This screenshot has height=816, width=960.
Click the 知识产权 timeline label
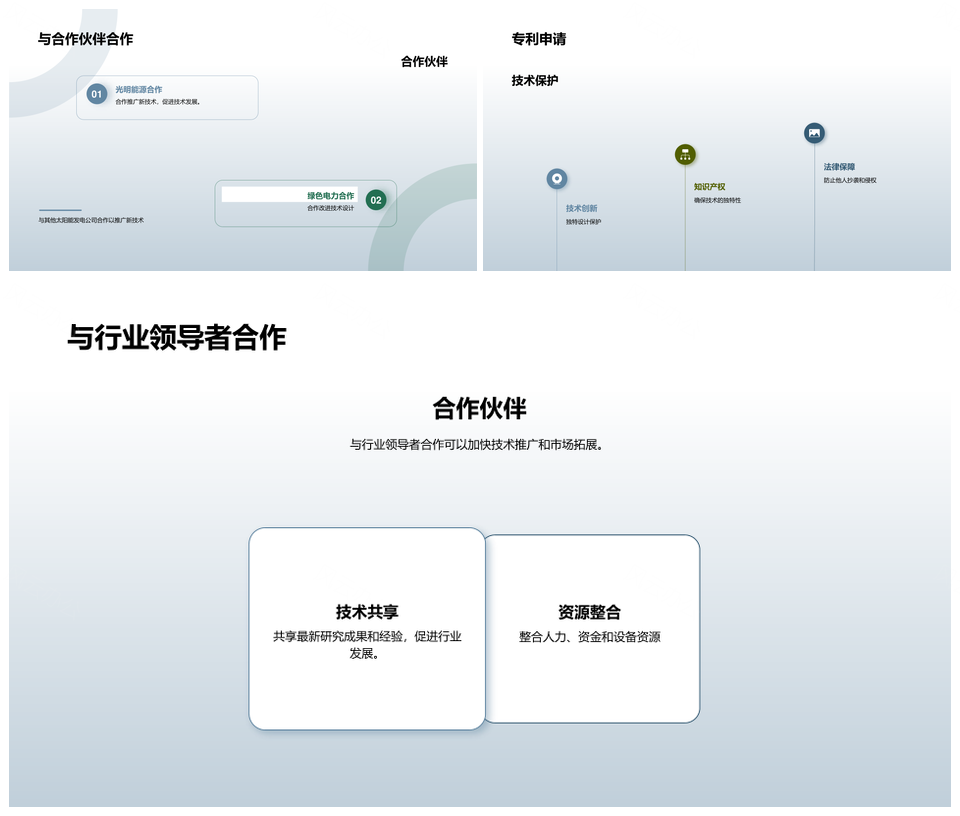(x=710, y=187)
